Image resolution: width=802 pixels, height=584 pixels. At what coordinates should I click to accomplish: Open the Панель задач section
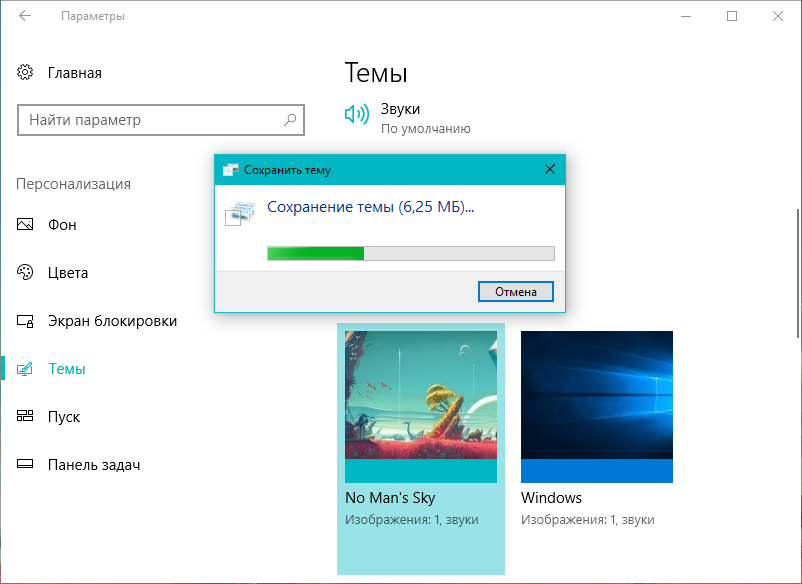[x=94, y=465]
